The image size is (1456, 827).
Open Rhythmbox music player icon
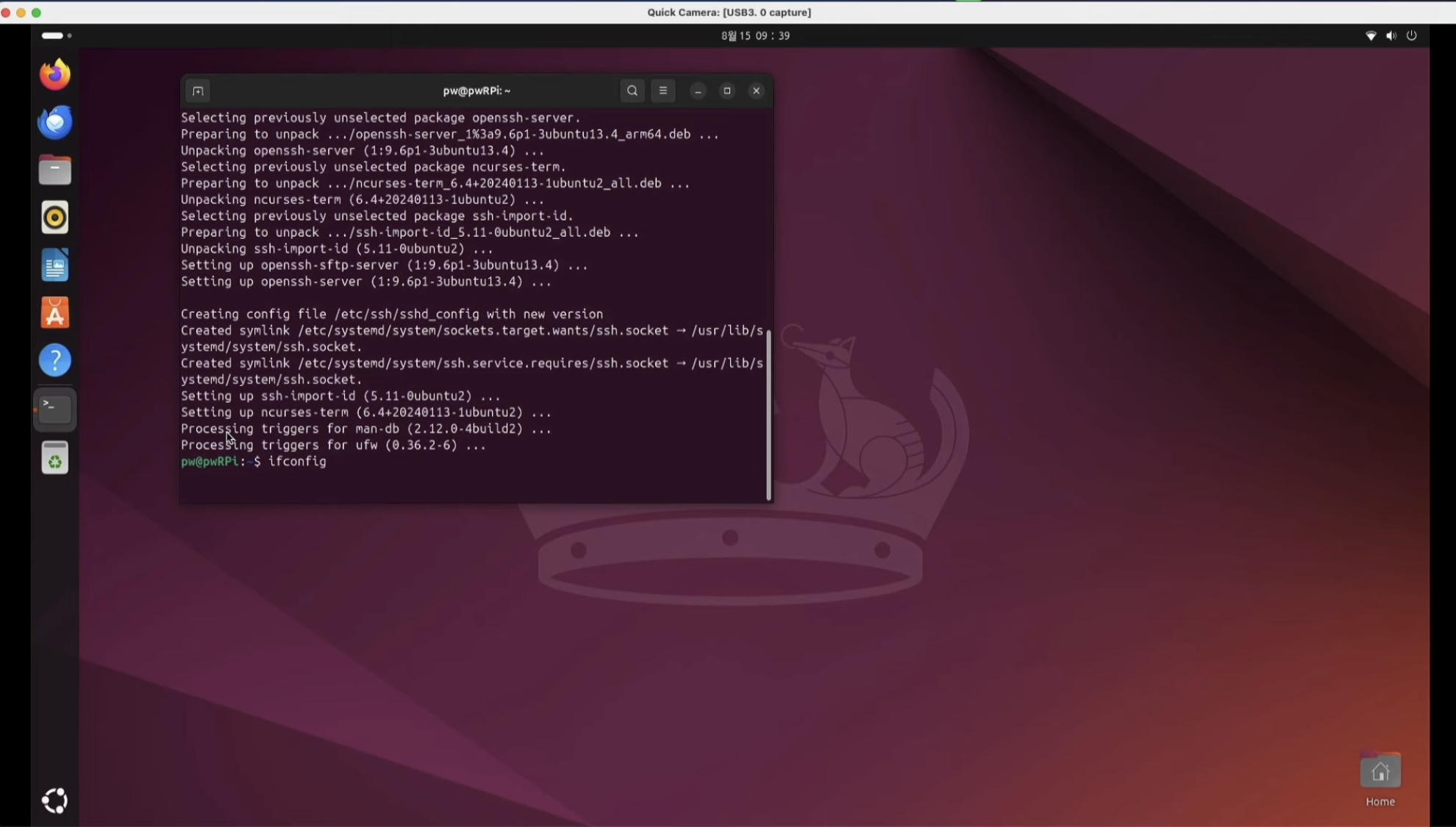pos(55,218)
